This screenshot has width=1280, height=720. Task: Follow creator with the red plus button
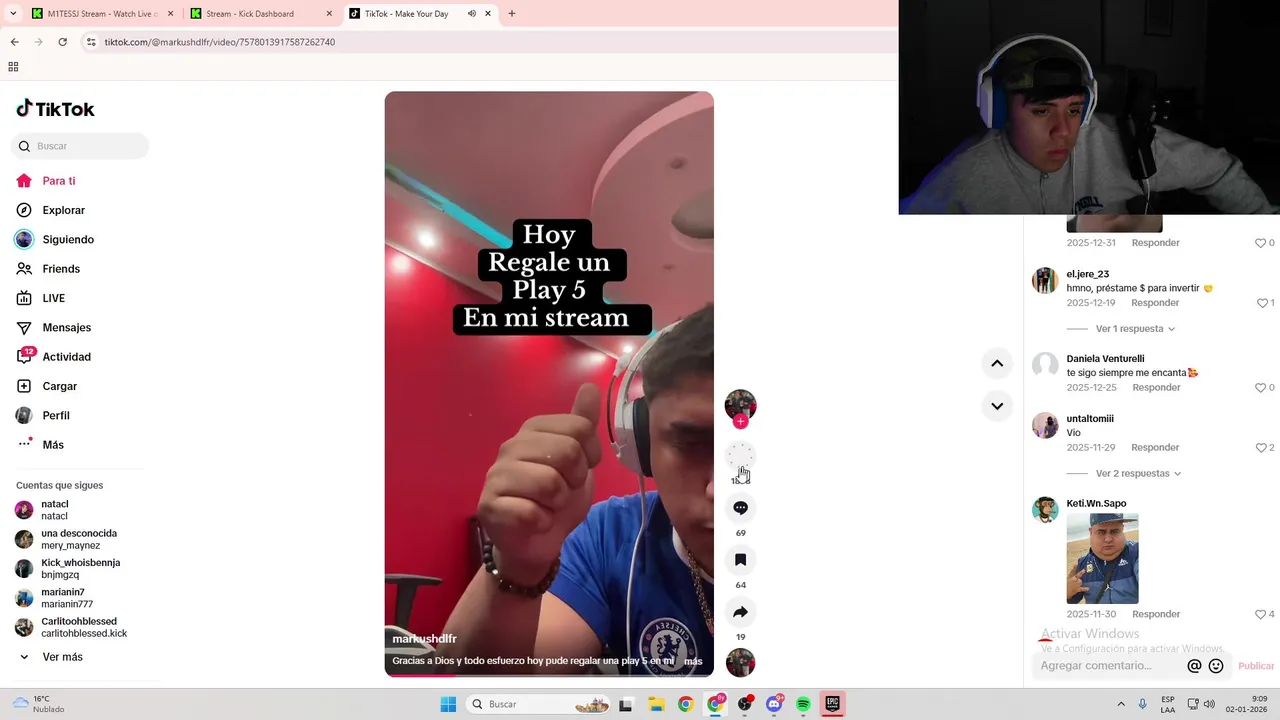pyautogui.click(x=740, y=422)
